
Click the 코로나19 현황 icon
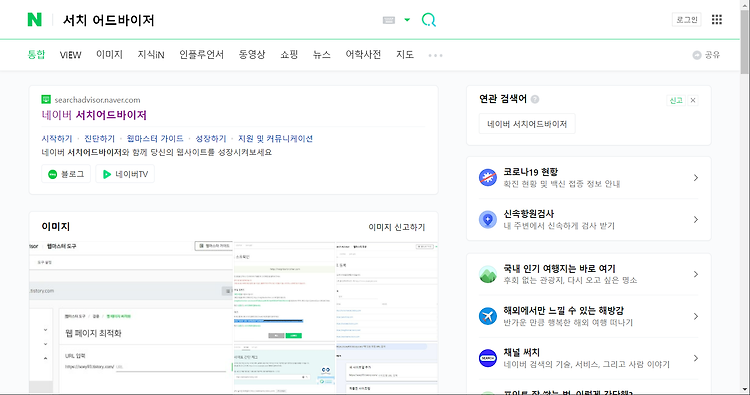(488, 177)
